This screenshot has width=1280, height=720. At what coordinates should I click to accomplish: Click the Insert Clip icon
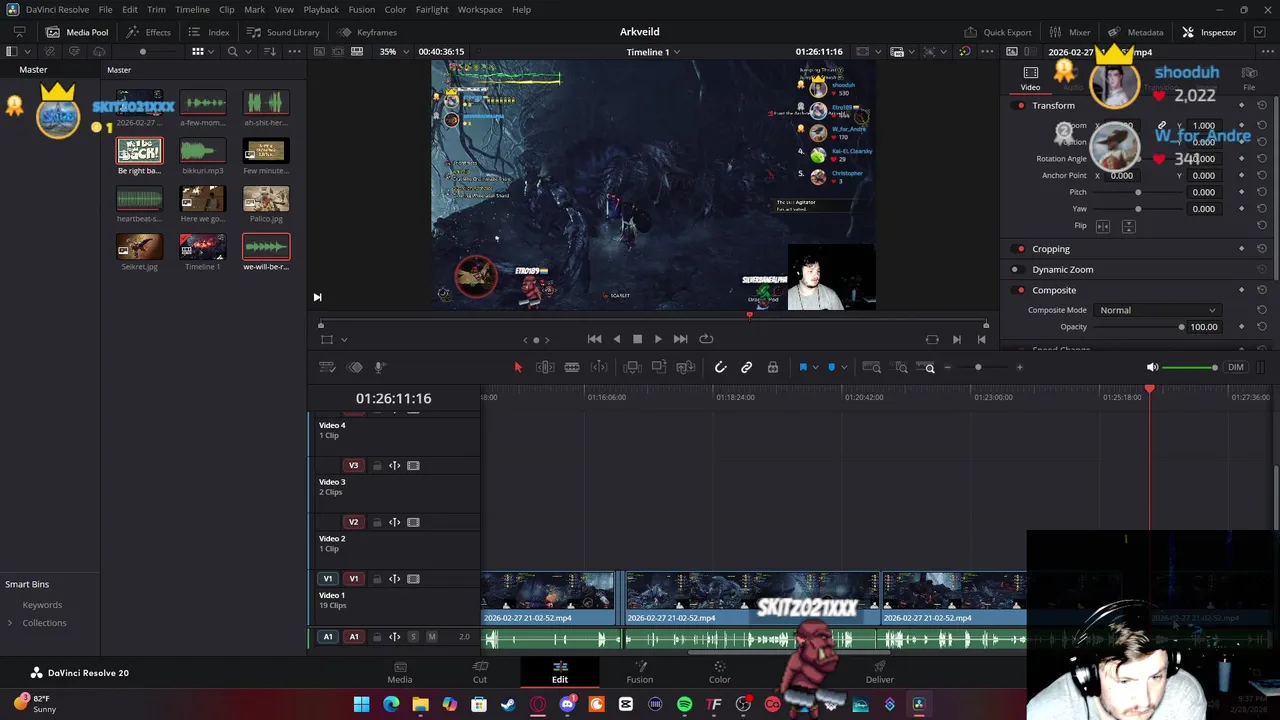coord(632,368)
